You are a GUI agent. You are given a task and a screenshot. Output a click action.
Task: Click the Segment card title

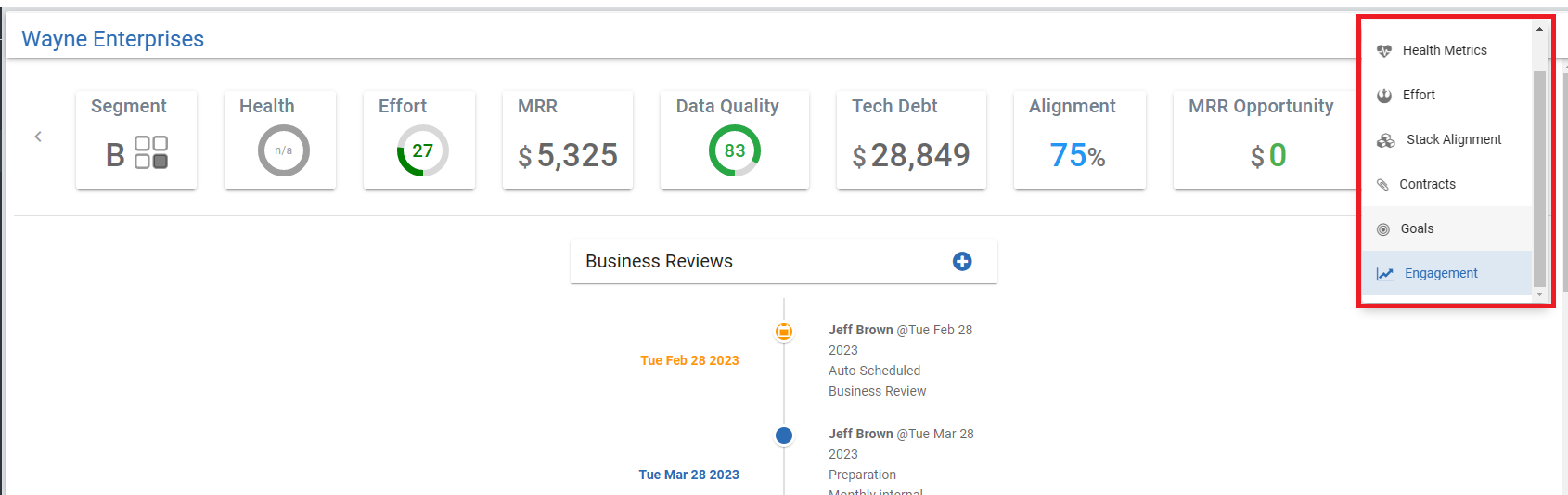pos(129,106)
